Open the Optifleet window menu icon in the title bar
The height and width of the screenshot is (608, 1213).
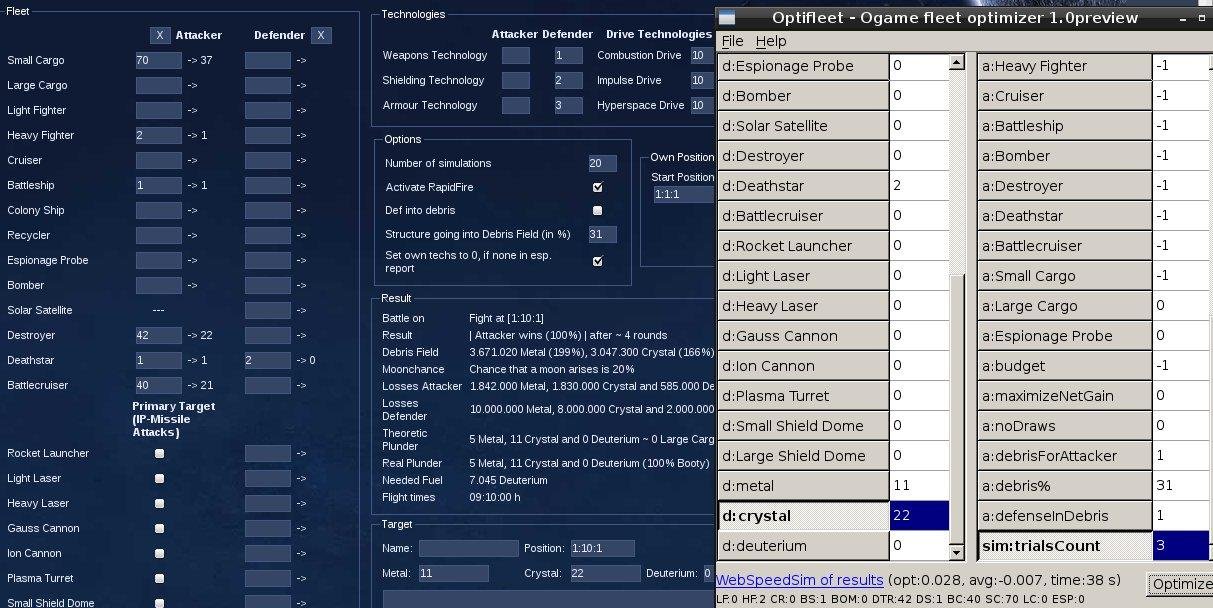click(727, 18)
